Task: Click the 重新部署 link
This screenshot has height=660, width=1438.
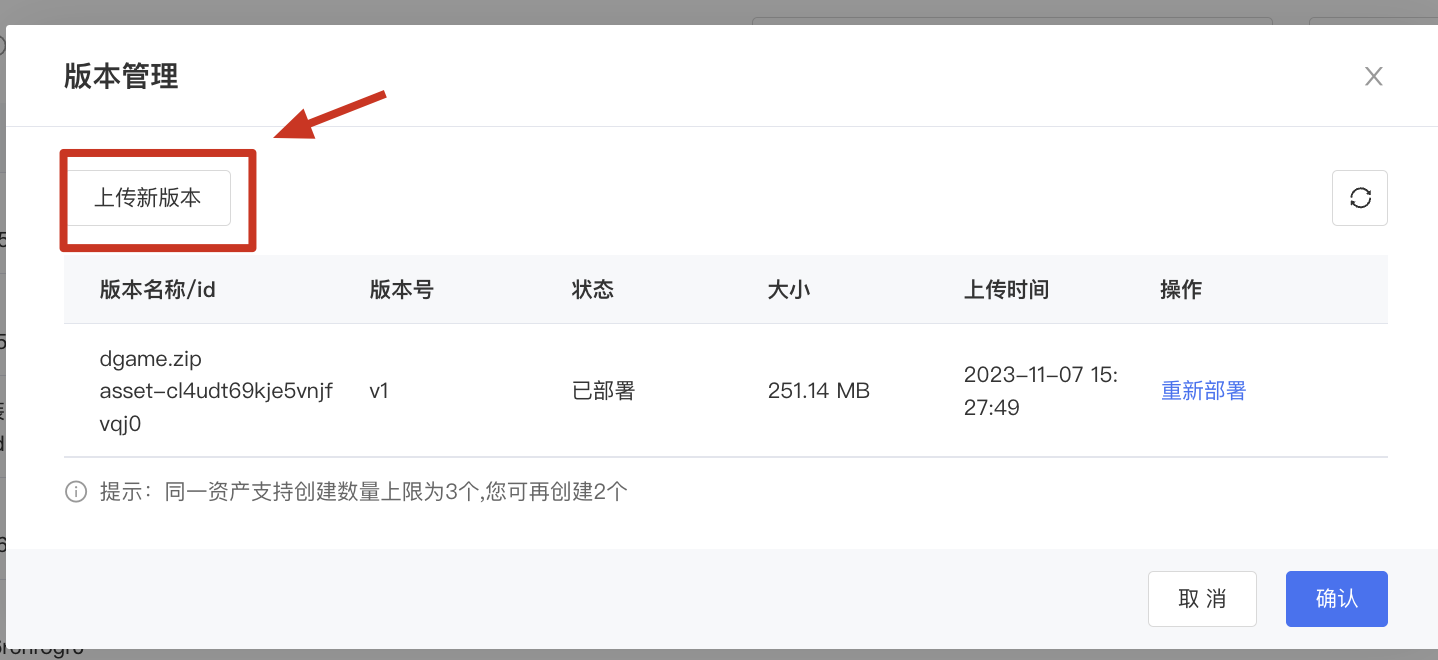Action: pos(1203,391)
